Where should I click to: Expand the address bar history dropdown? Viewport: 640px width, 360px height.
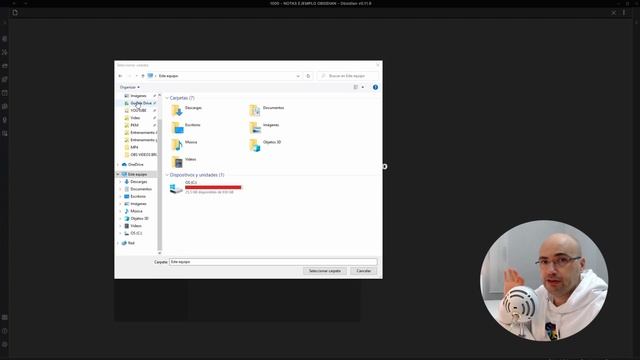coord(298,76)
